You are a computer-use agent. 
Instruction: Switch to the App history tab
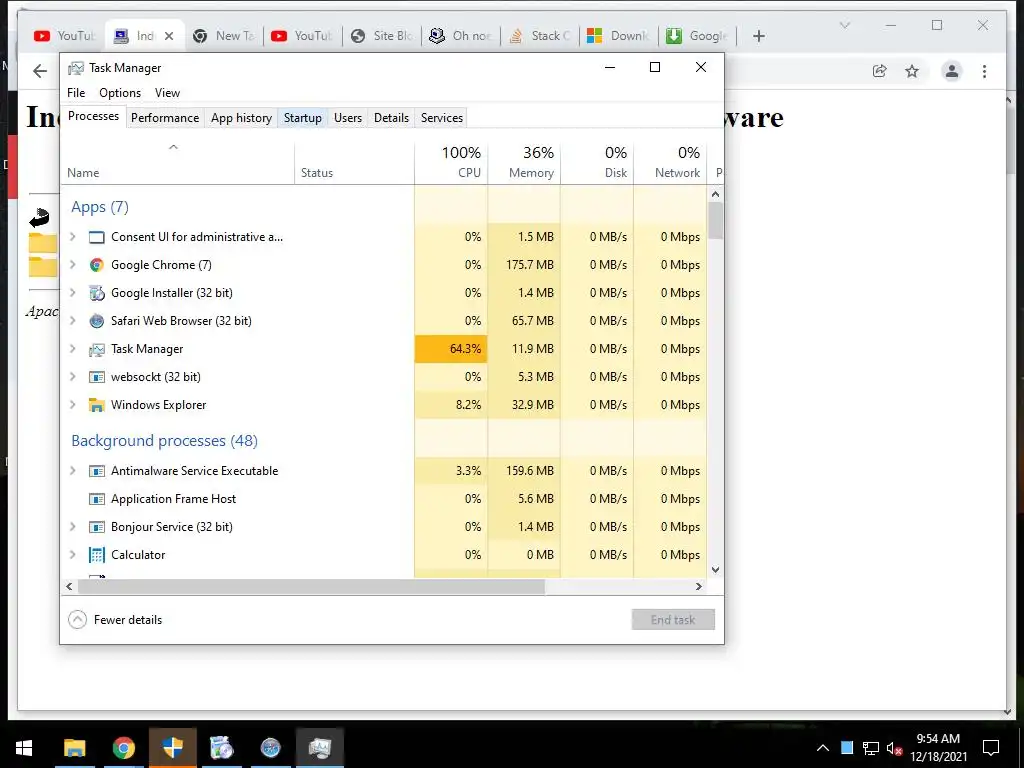tap(241, 118)
